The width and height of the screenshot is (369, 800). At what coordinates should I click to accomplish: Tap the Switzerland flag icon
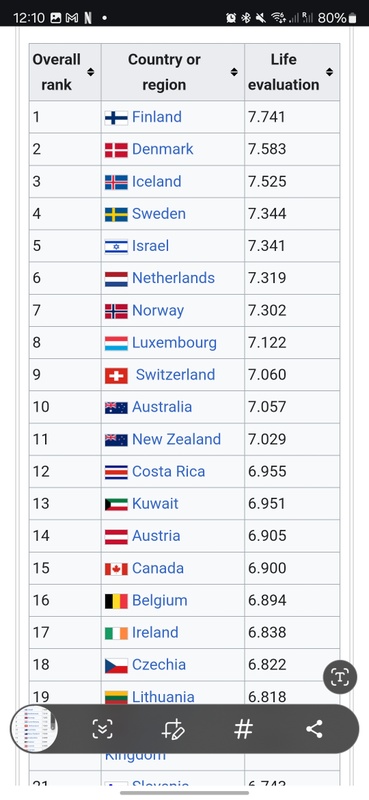(x=116, y=376)
